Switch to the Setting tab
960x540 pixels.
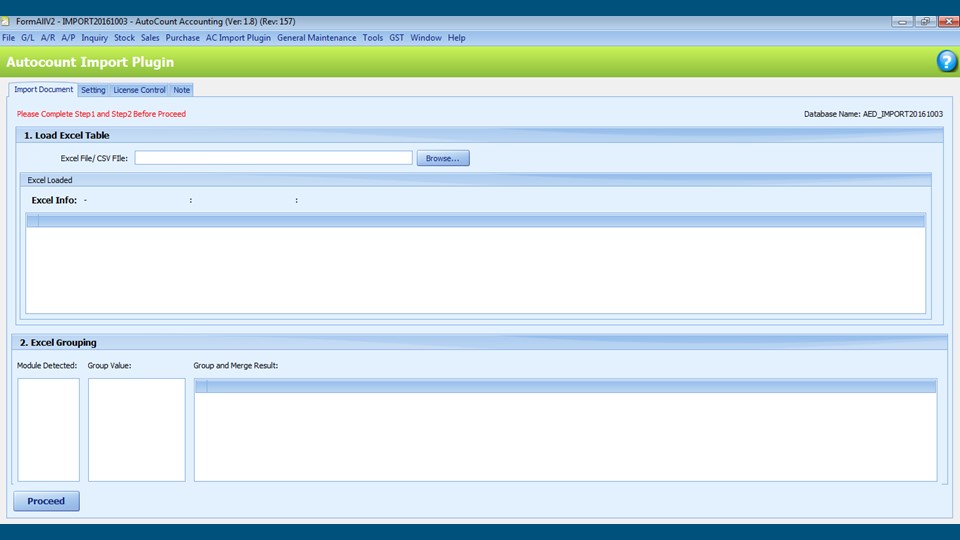93,90
